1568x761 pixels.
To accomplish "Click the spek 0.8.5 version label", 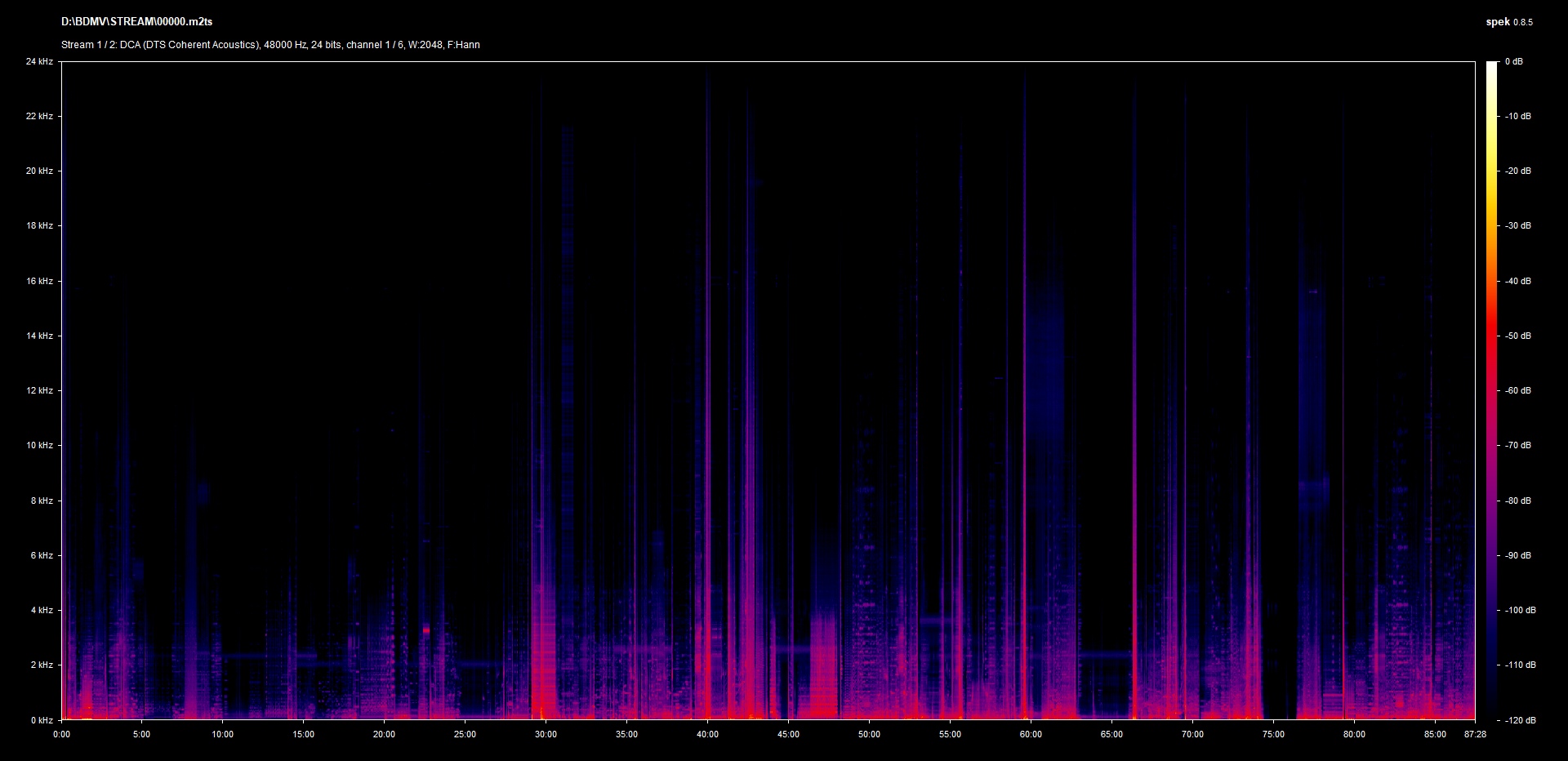I will [x=1508, y=22].
